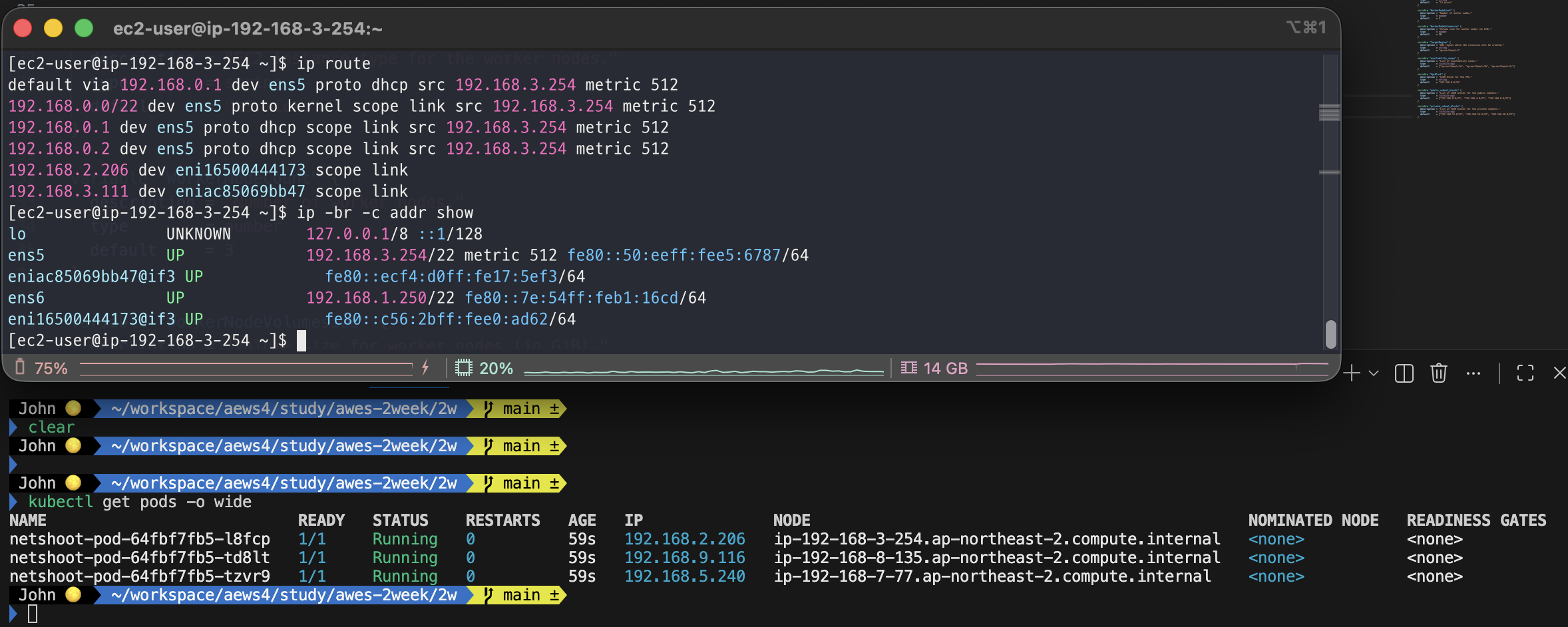Viewport: 1568px width, 627px height.
Task: Click the ⌥⌘1 shortcut indicator in title bar
Action: click(1306, 28)
